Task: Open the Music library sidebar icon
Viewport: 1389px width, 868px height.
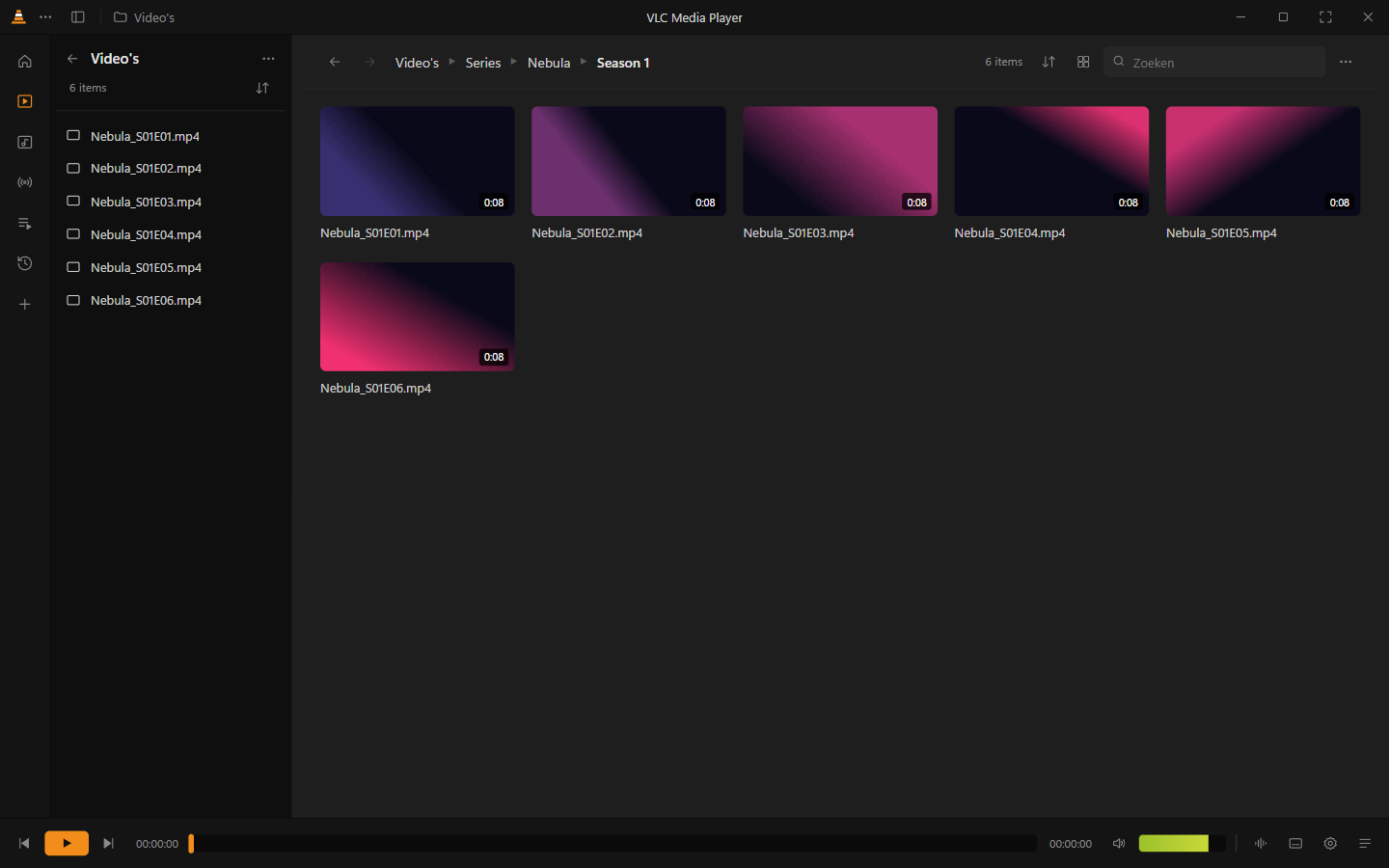Action: point(25,142)
